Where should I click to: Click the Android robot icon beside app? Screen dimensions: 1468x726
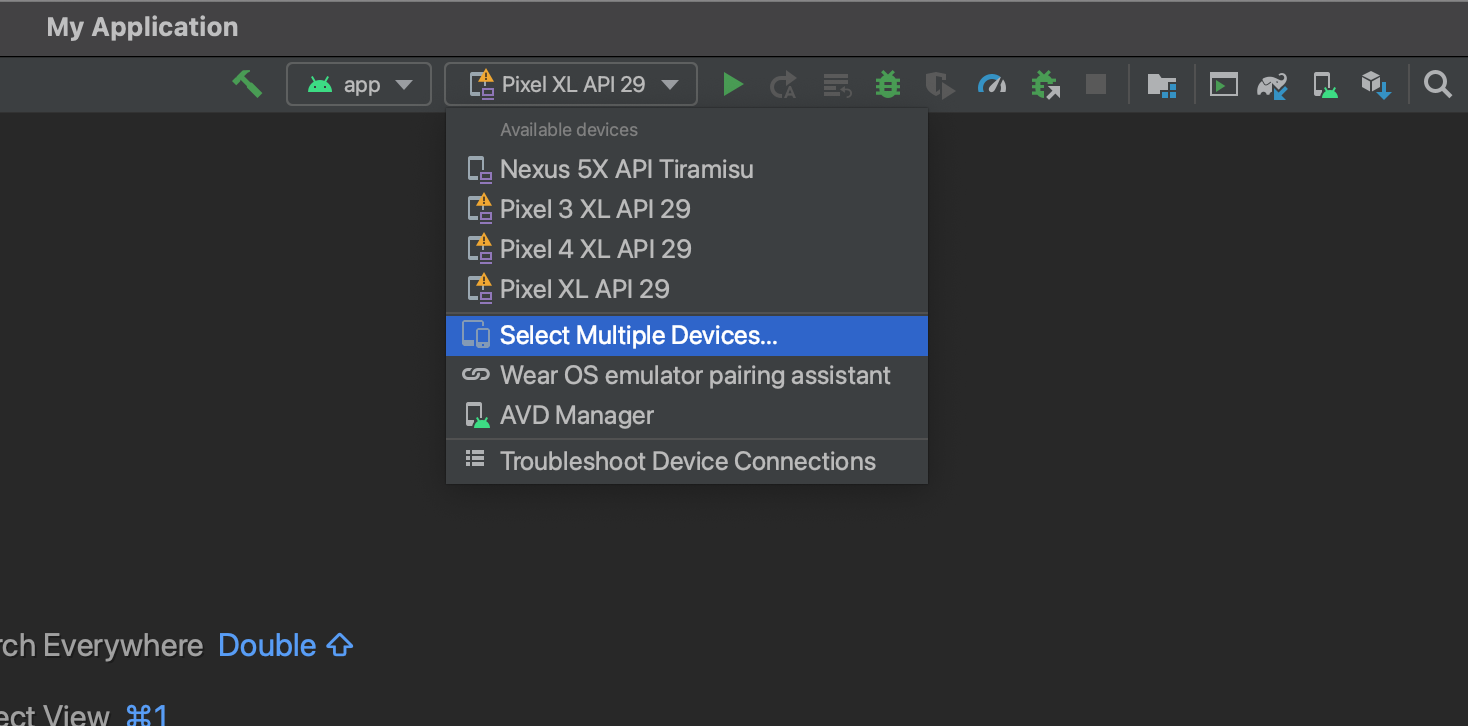pyautogui.click(x=320, y=84)
